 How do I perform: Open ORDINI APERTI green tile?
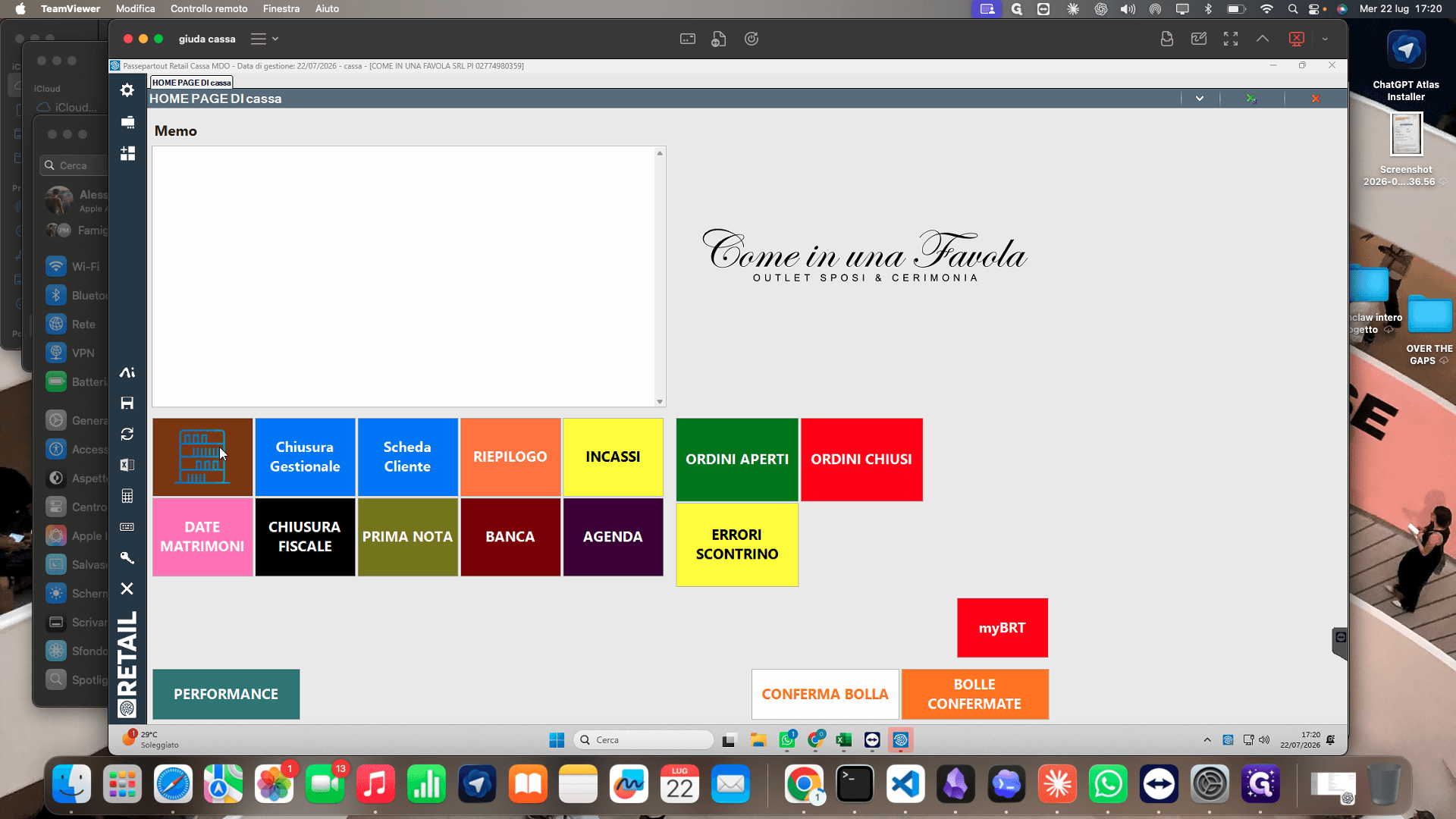click(737, 460)
